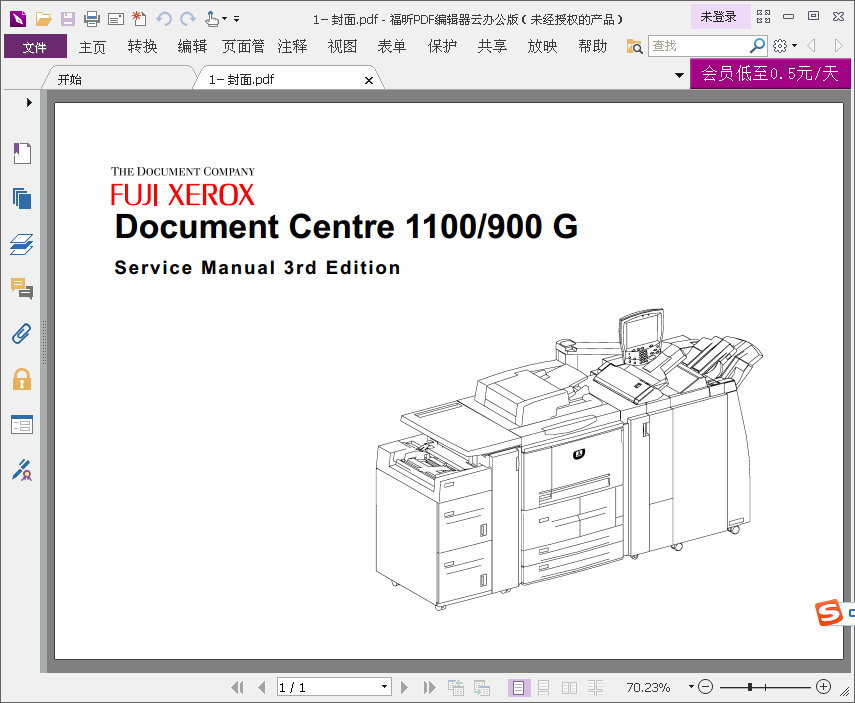The image size is (855, 703).
Task: Expand the left navigation panel arrow
Action: (x=29, y=103)
